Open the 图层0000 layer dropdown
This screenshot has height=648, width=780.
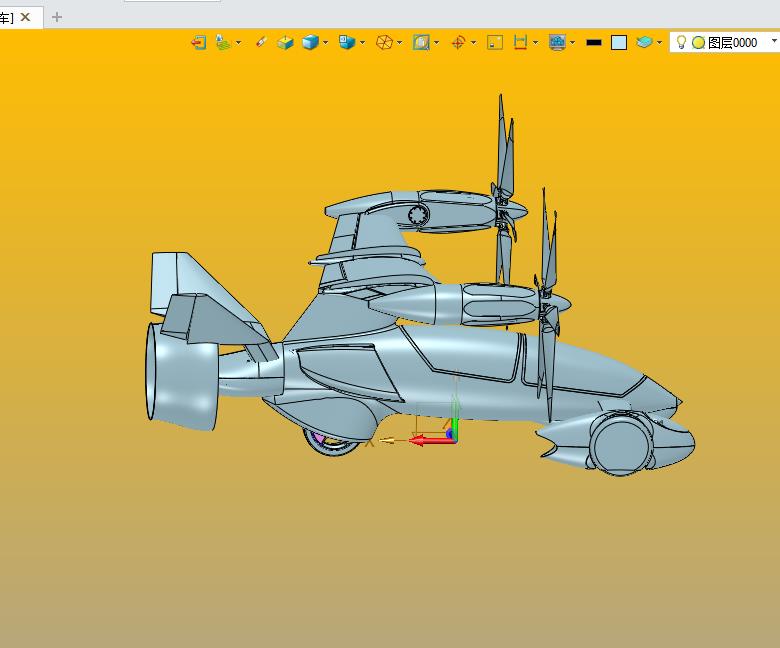coord(773,43)
